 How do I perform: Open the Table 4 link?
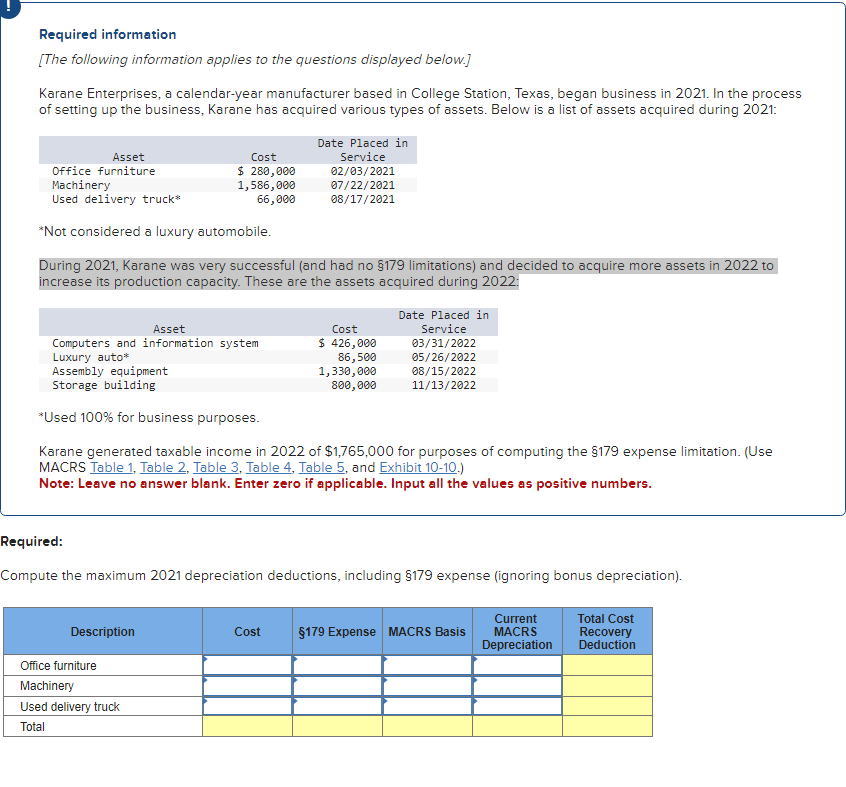pyautogui.click(x=269, y=467)
